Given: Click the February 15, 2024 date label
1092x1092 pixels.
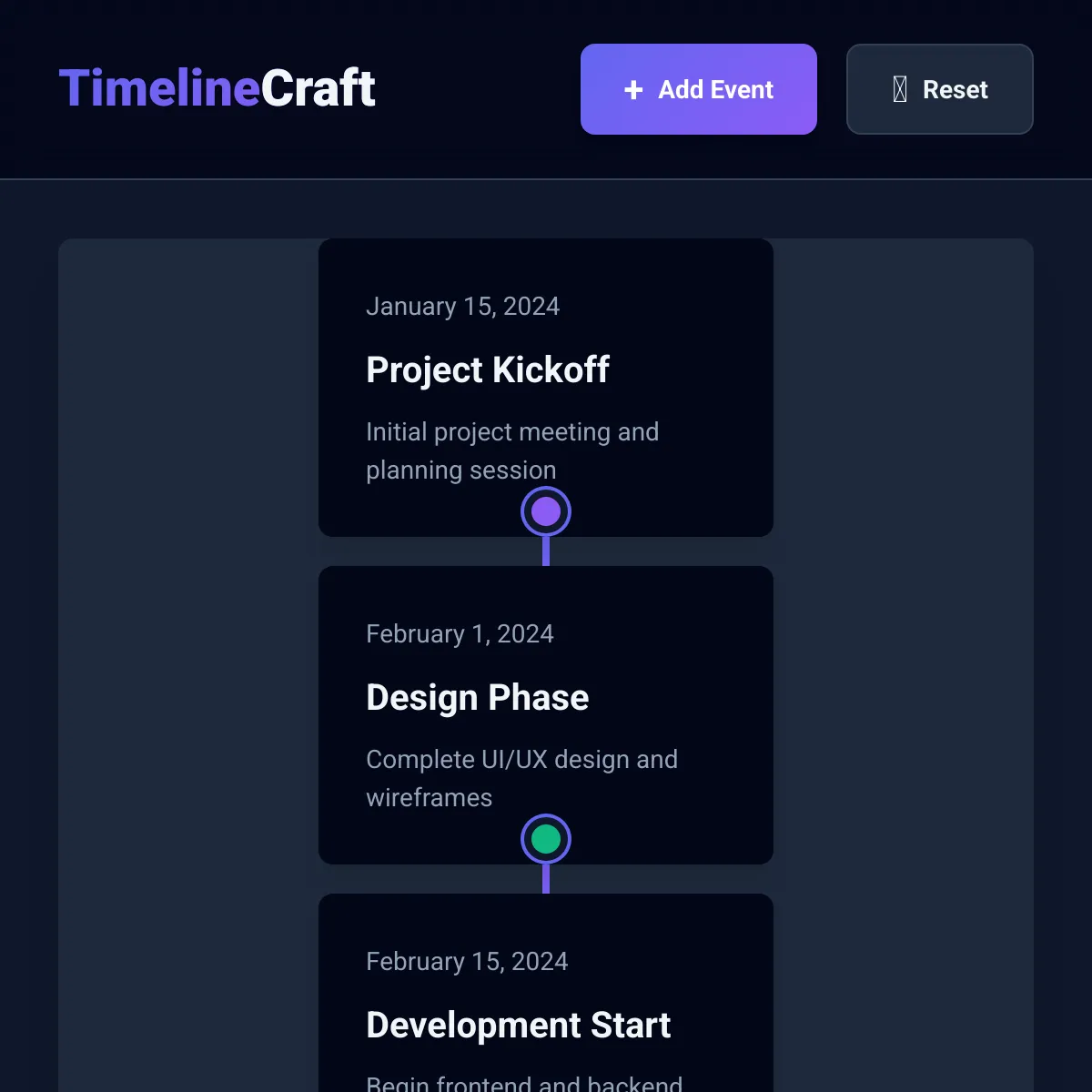Looking at the screenshot, I should [467, 962].
